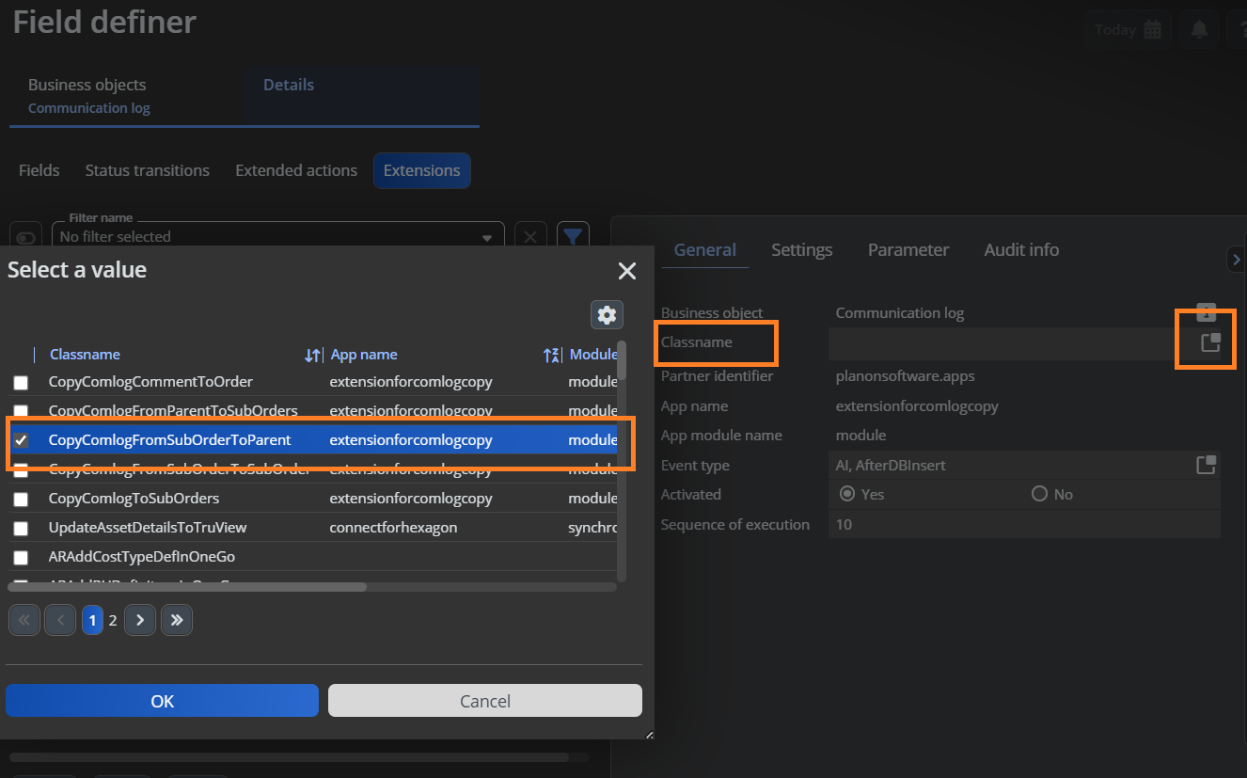Screen dimensions: 1247x778
Task: Open the Parameter tab
Action: (x=908, y=250)
